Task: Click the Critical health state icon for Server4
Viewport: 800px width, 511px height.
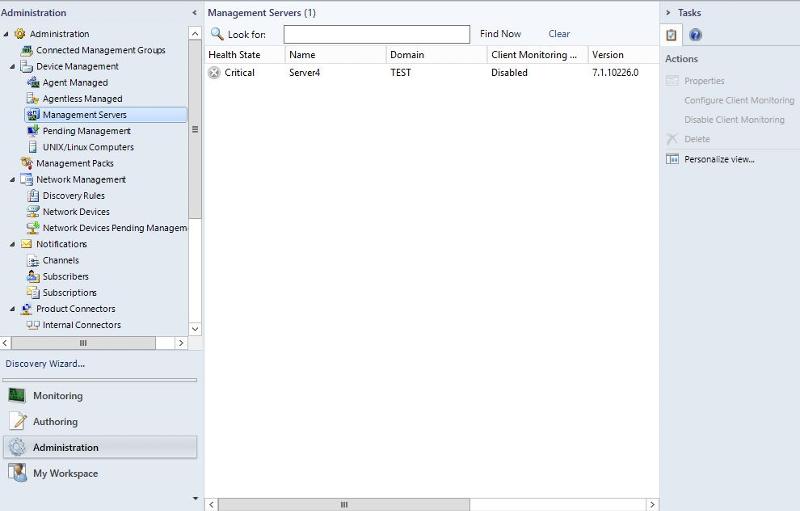Action: point(214,72)
